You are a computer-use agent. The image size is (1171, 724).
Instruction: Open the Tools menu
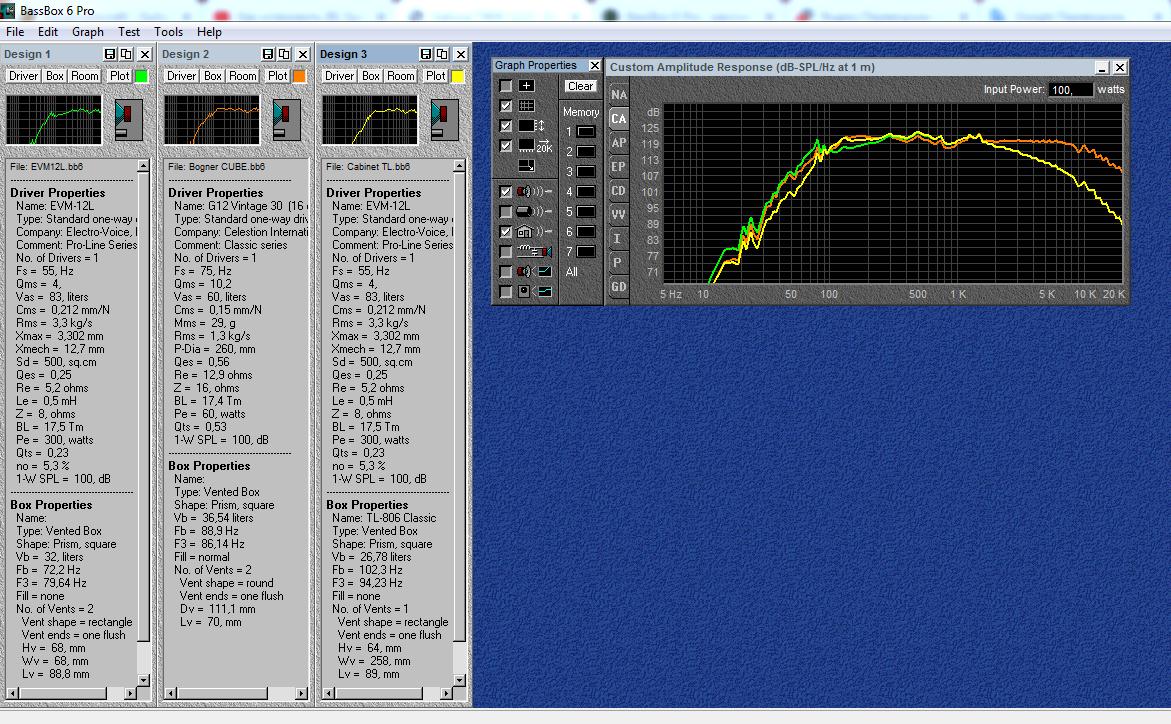click(169, 32)
